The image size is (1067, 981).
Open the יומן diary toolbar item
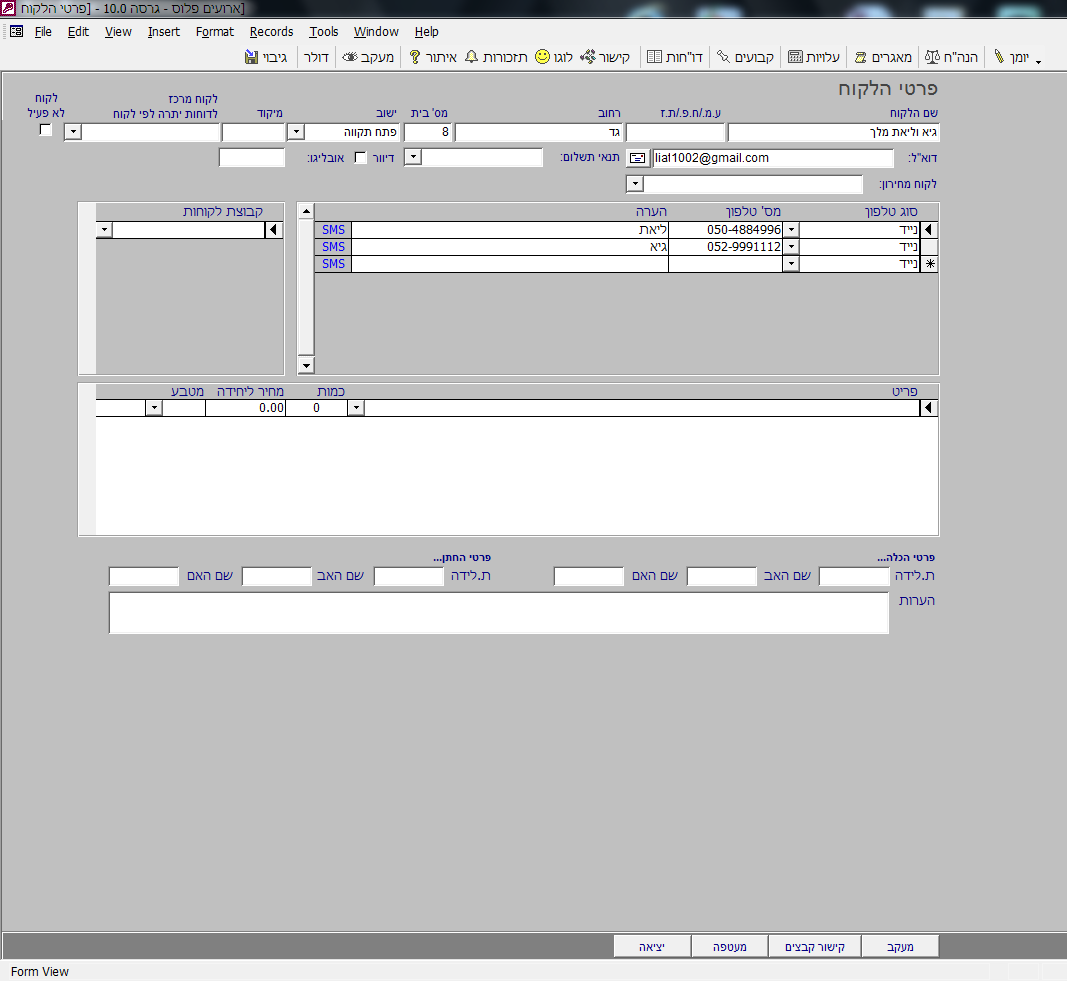pyautogui.click(x=1011, y=57)
